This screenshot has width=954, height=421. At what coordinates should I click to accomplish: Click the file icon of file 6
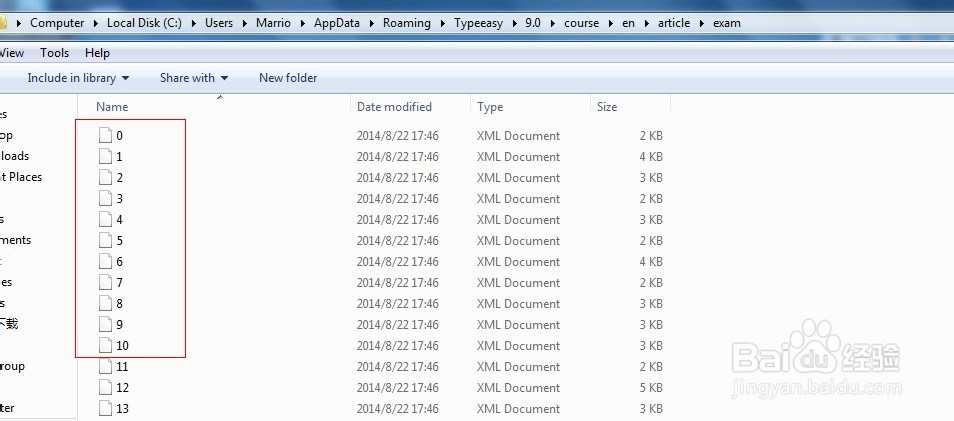click(105, 261)
